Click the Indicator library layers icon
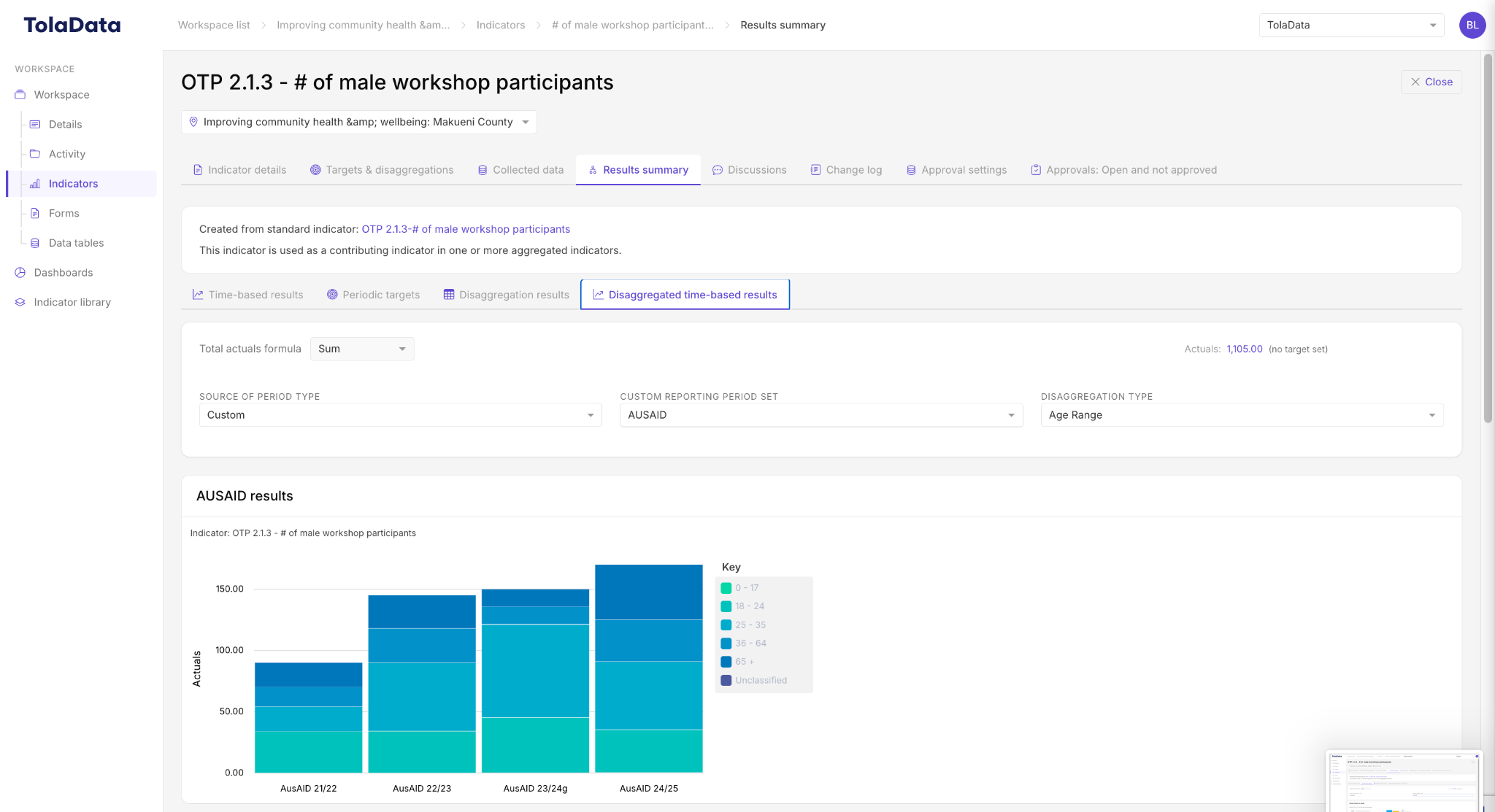 tap(20, 302)
